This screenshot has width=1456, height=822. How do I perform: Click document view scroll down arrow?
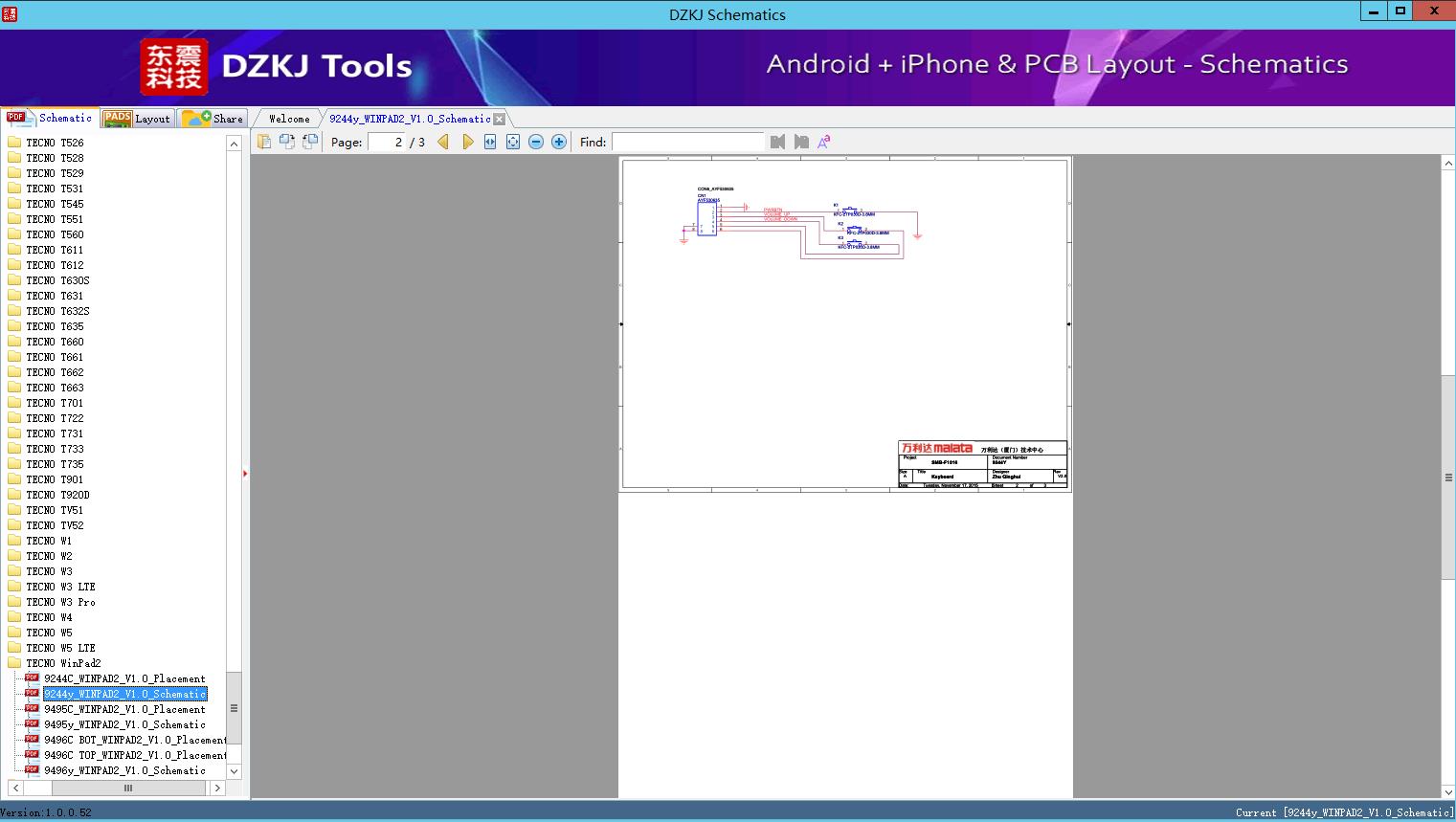click(1448, 791)
